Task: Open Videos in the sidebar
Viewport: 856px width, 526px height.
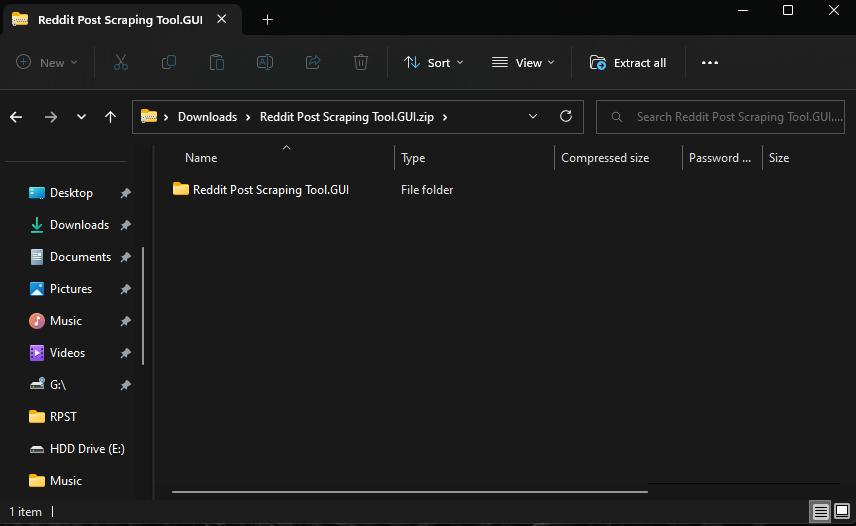Action: tap(67, 353)
